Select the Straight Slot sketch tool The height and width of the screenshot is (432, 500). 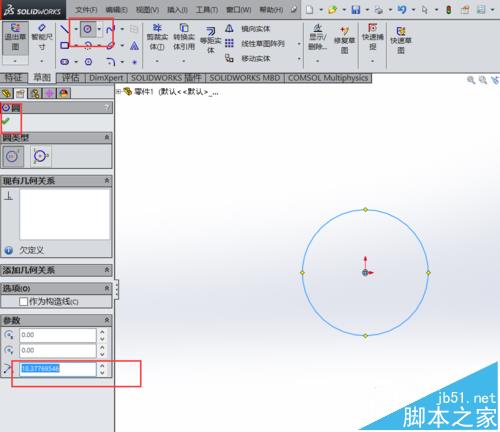pos(65,62)
